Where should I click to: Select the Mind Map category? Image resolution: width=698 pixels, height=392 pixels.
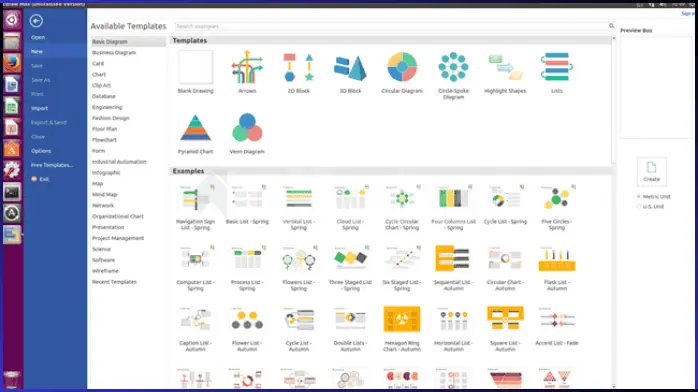pyautogui.click(x=105, y=194)
